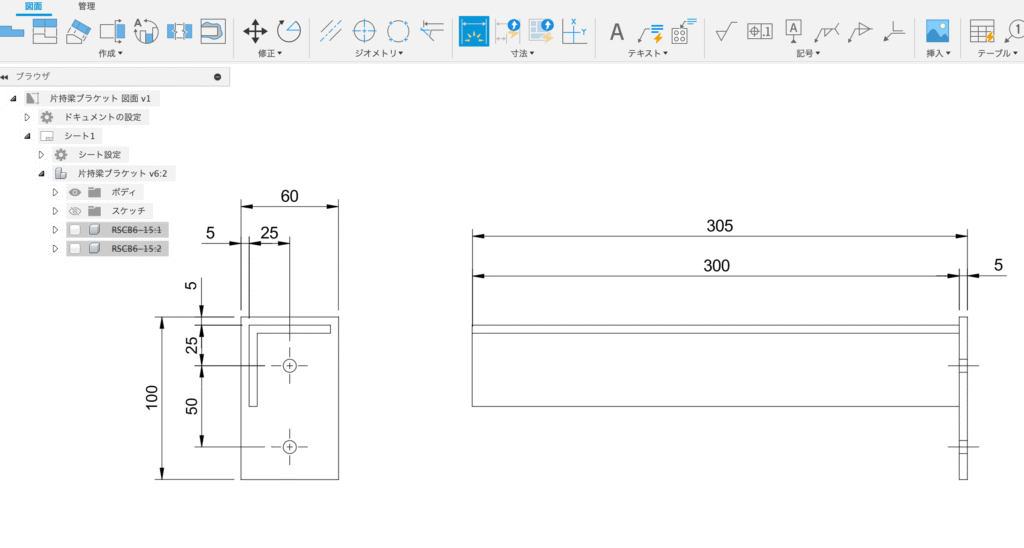Click the Insert Image icon
This screenshot has width=1024, height=548.
[937, 31]
